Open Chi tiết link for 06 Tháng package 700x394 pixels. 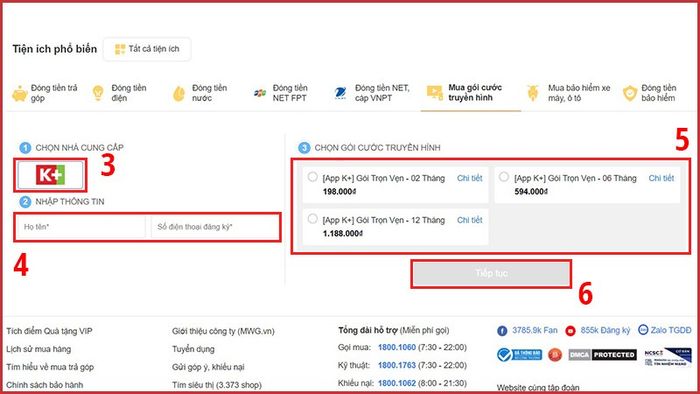[x=661, y=178]
